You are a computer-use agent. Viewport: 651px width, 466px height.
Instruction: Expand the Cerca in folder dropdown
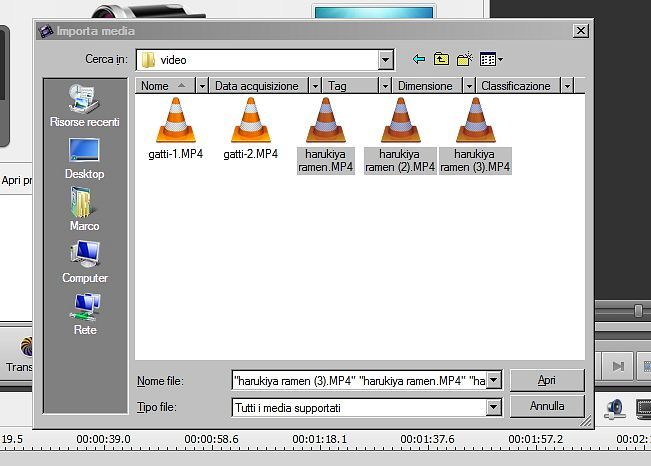pyautogui.click(x=385, y=60)
